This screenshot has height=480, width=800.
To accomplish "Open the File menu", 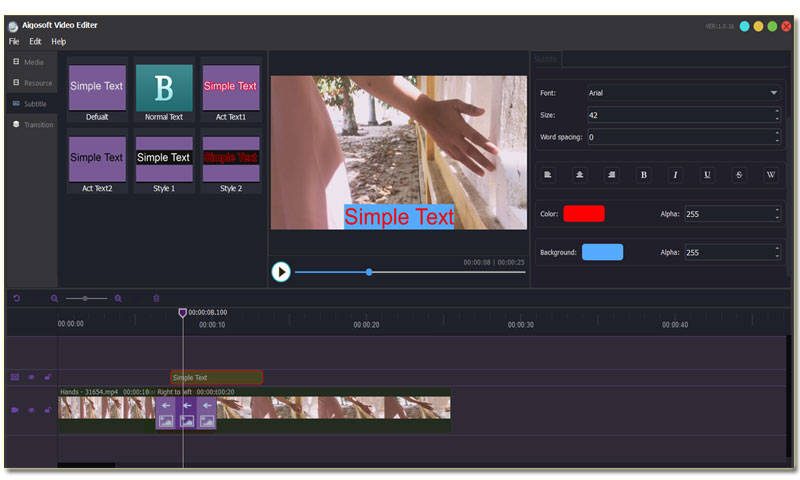I will pyautogui.click(x=14, y=42).
